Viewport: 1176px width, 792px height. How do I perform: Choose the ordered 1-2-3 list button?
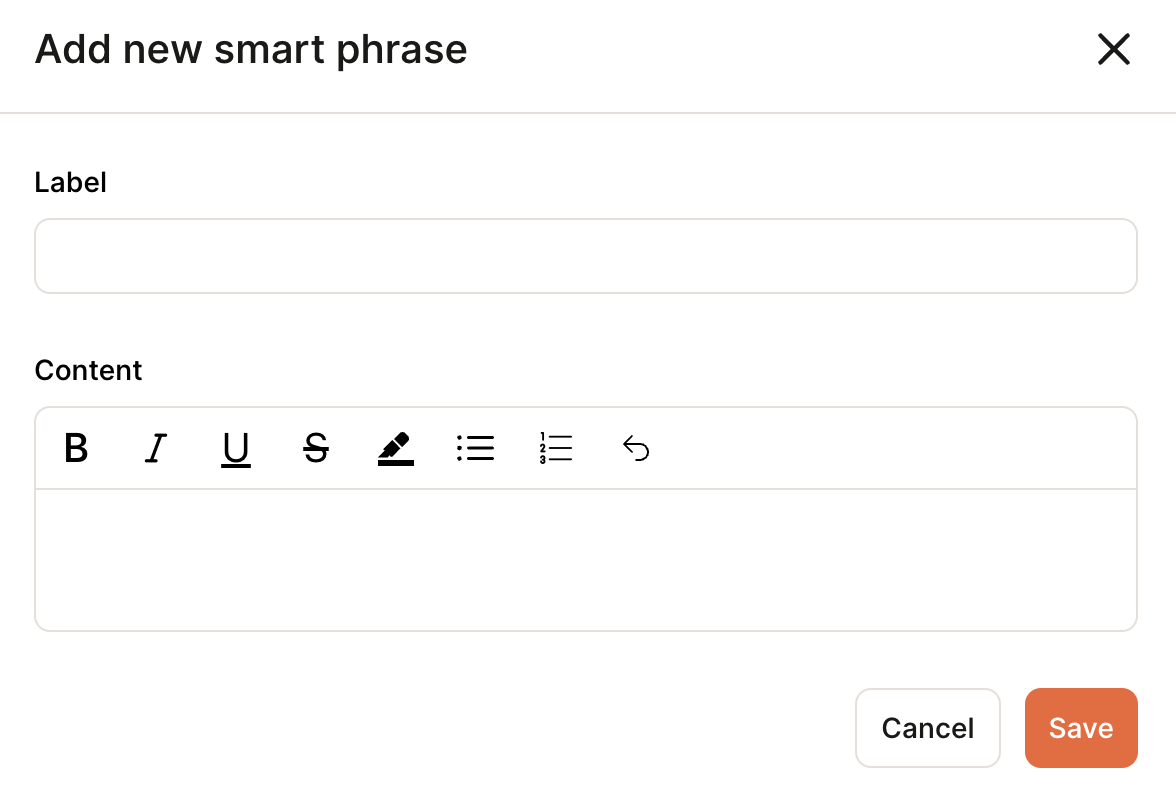point(556,448)
